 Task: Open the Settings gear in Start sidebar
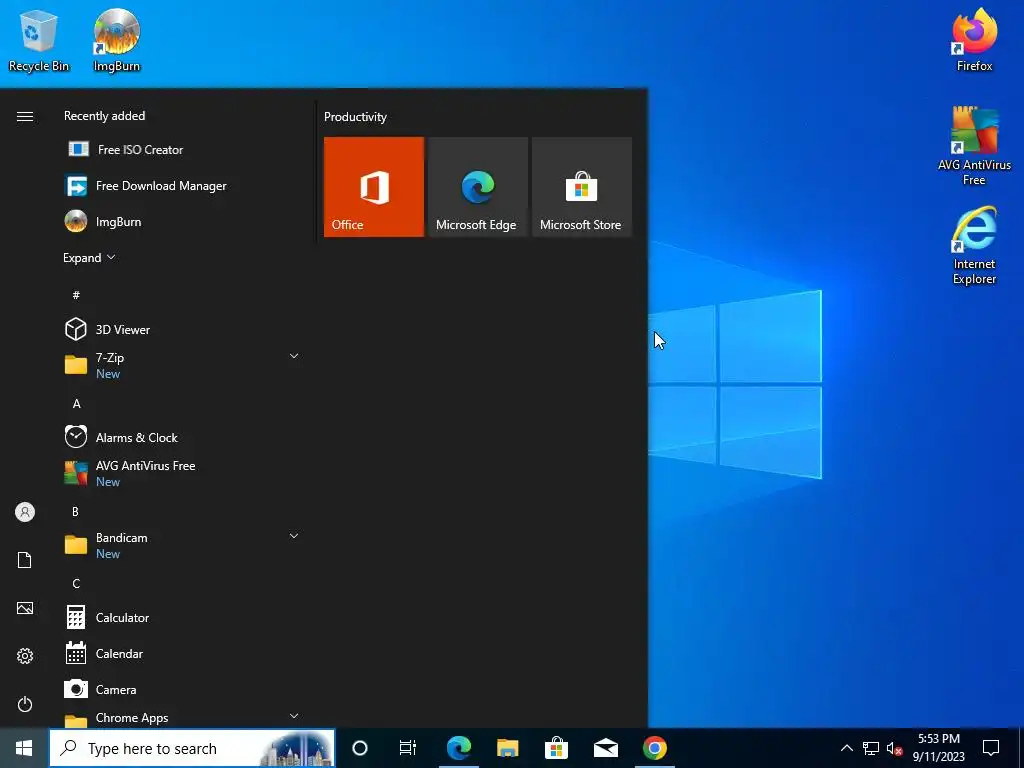point(25,656)
